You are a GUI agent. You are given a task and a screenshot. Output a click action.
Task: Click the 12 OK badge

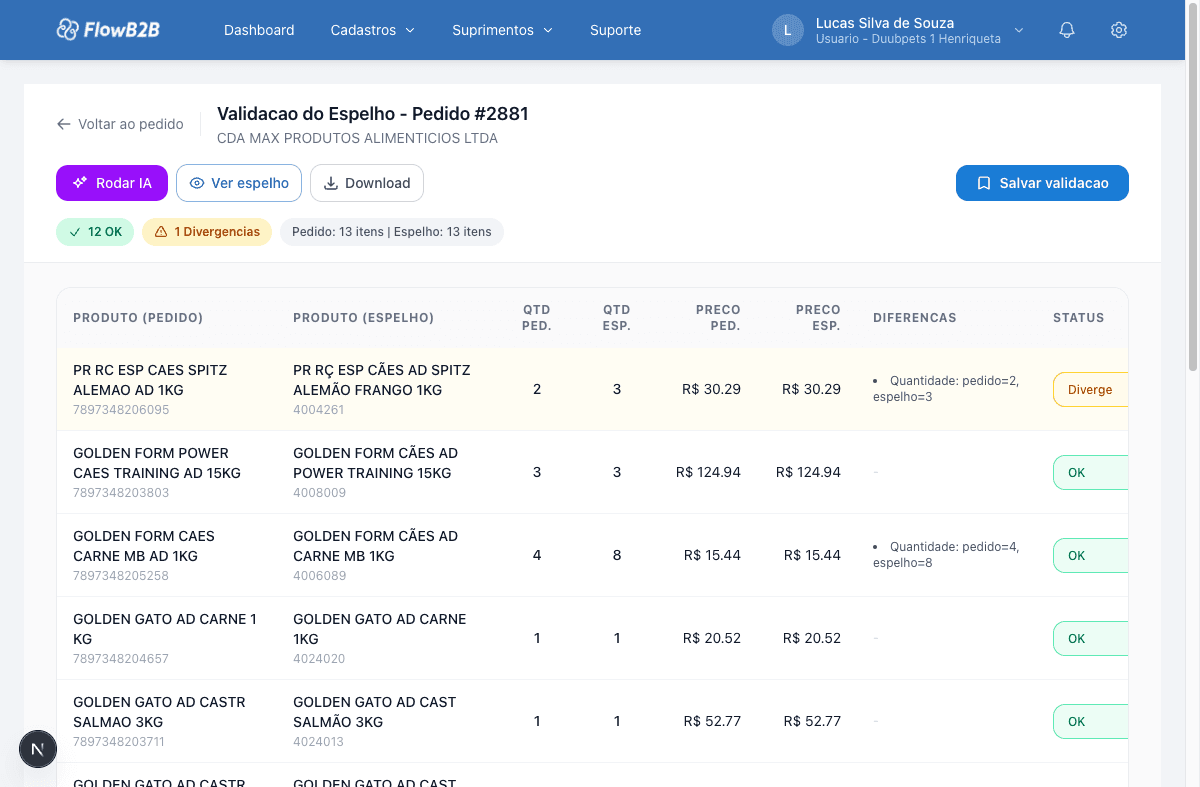pyautogui.click(x=95, y=232)
